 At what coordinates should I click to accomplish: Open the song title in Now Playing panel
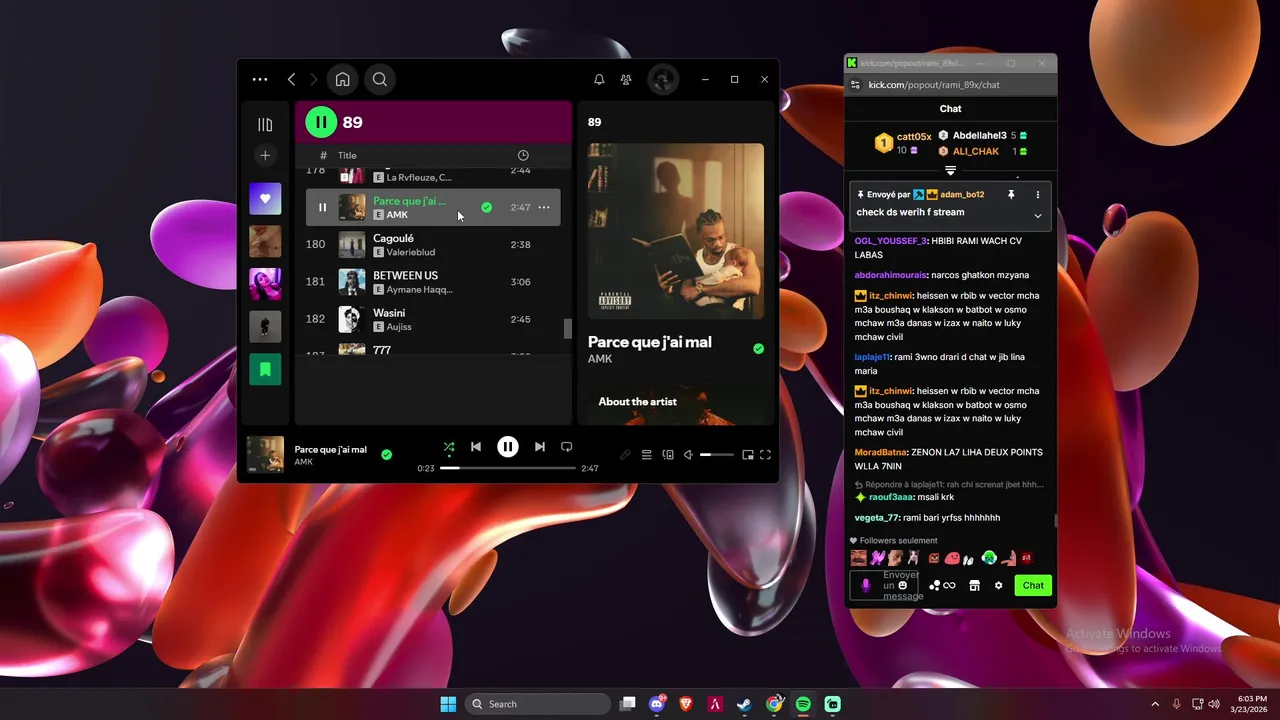click(650, 342)
